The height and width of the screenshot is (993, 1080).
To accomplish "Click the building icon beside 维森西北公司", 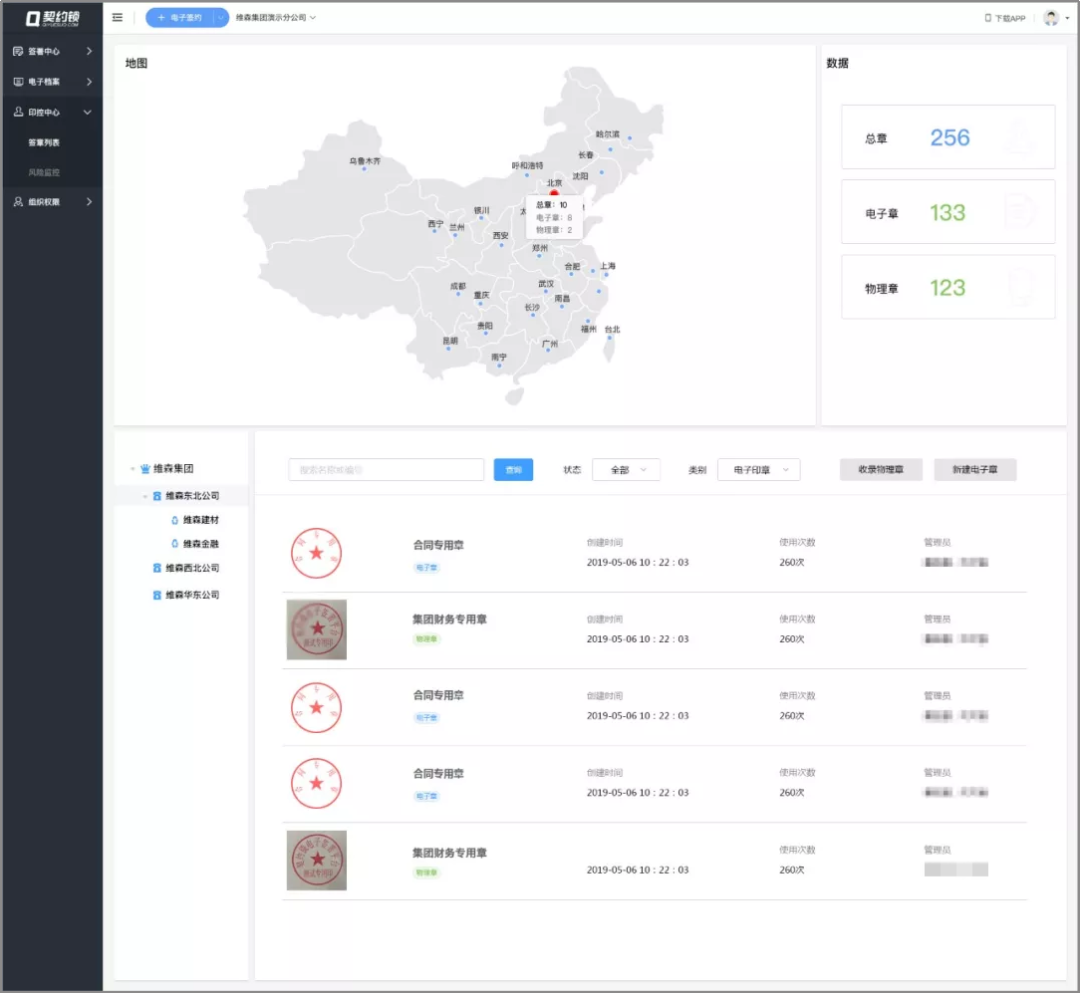I will (x=157, y=568).
